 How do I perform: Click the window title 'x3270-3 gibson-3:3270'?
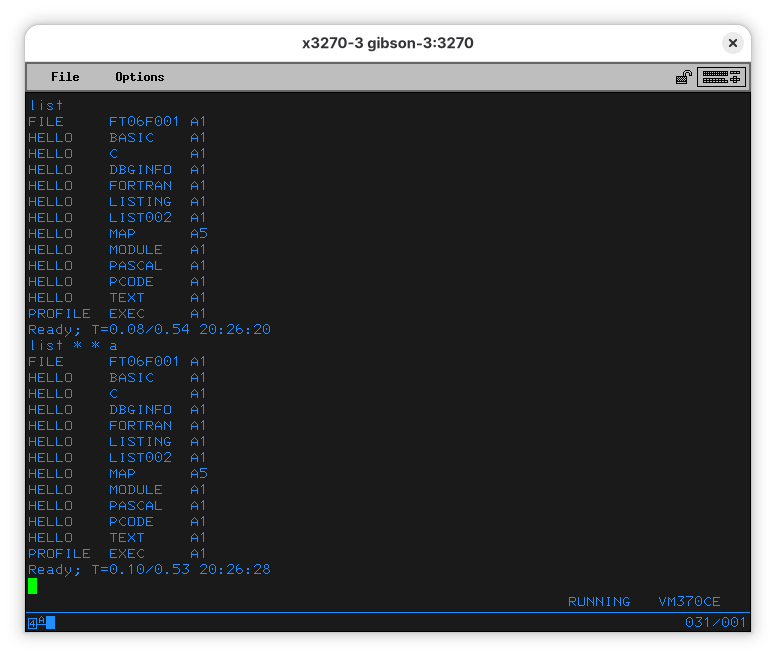[x=388, y=43]
